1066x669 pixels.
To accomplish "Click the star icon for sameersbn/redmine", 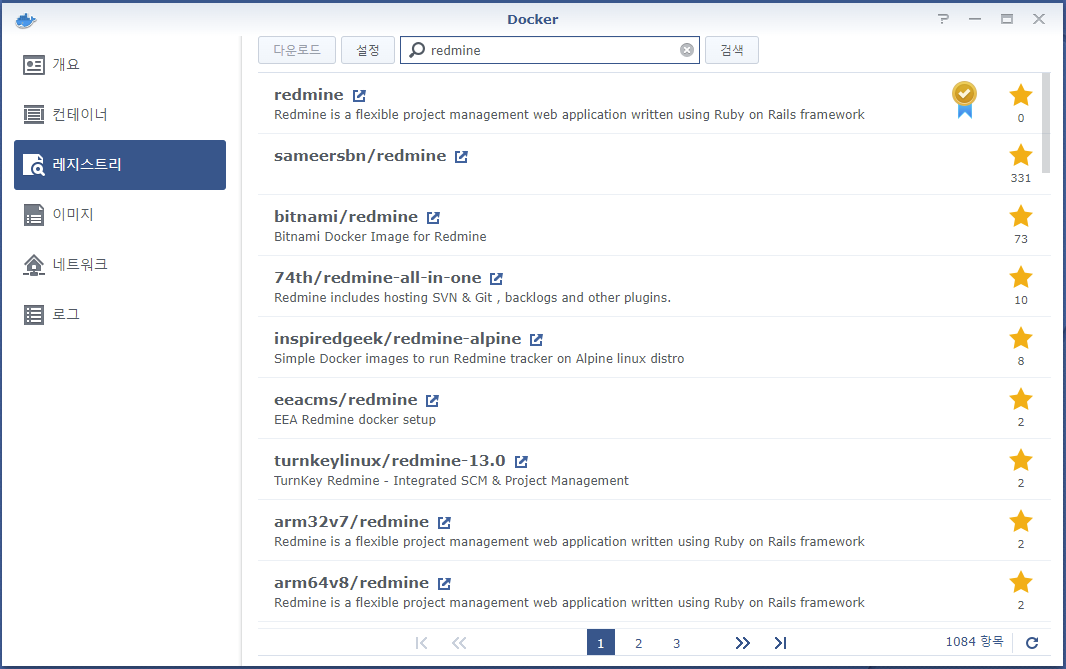I will pos(1020,155).
